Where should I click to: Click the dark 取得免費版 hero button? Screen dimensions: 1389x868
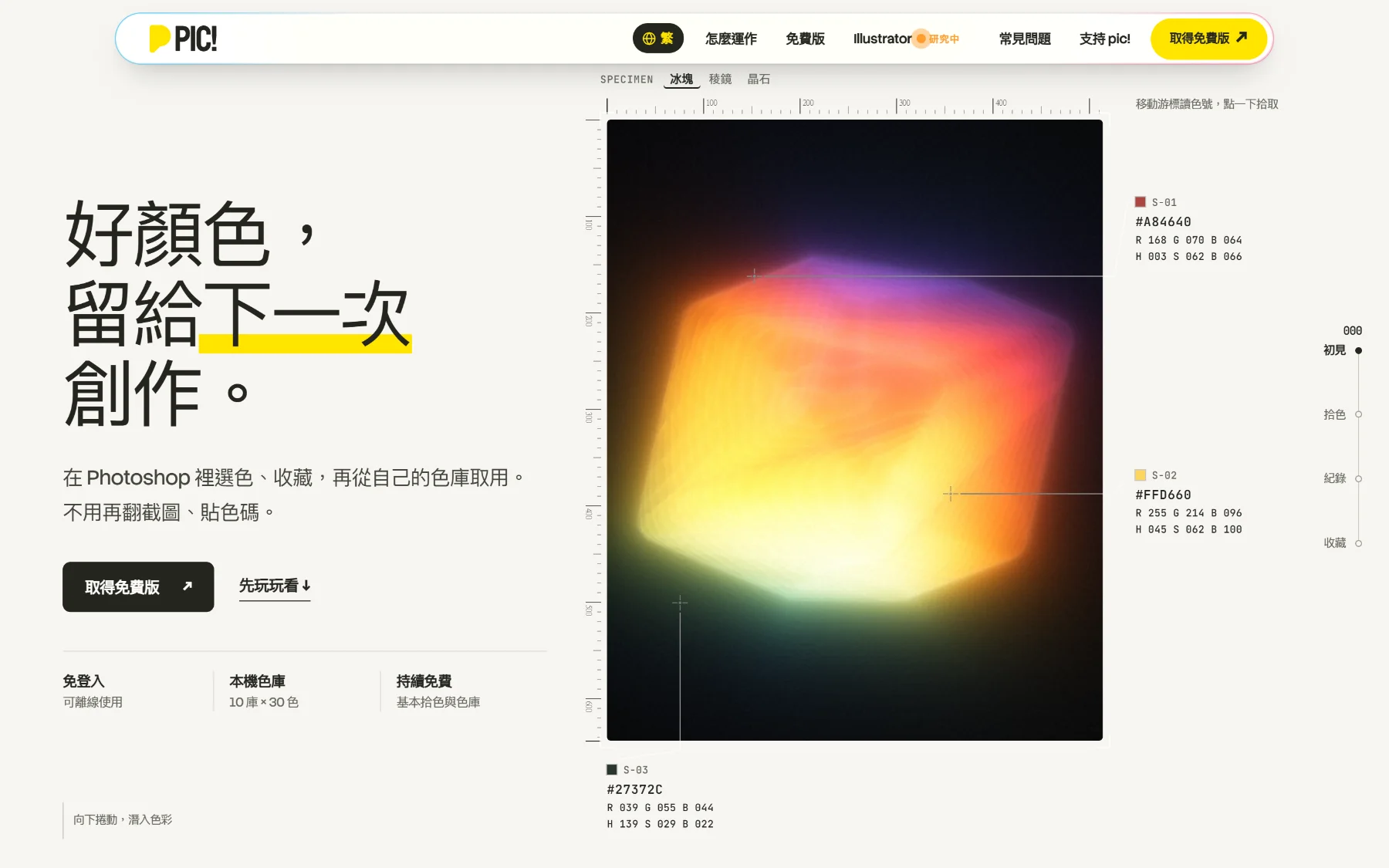point(138,587)
